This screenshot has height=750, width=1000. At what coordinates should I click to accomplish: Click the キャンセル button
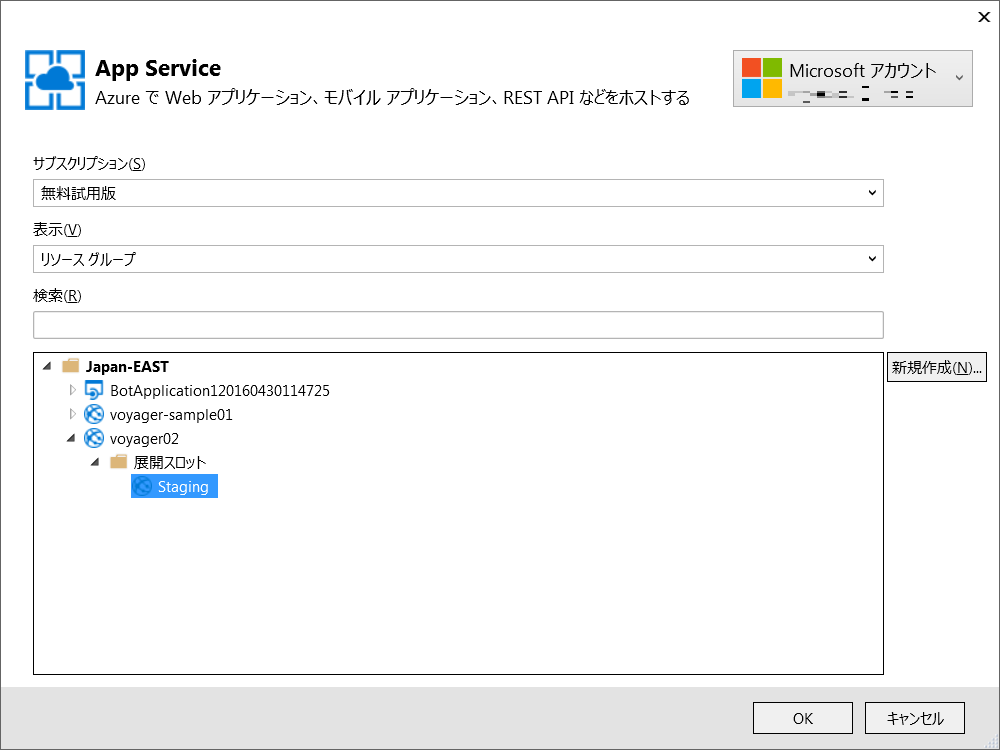tap(915, 718)
